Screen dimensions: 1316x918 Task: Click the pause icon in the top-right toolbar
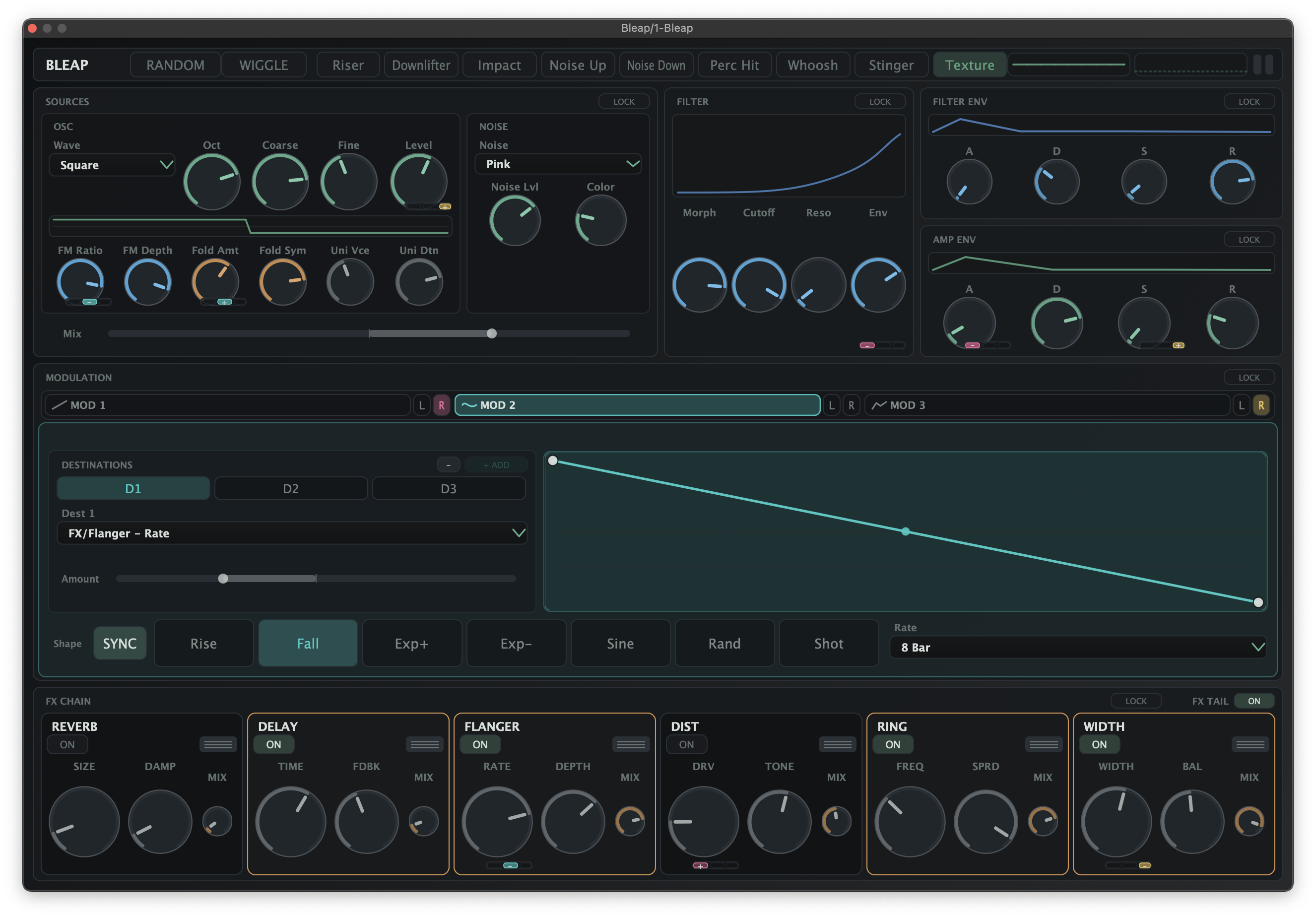point(1263,64)
